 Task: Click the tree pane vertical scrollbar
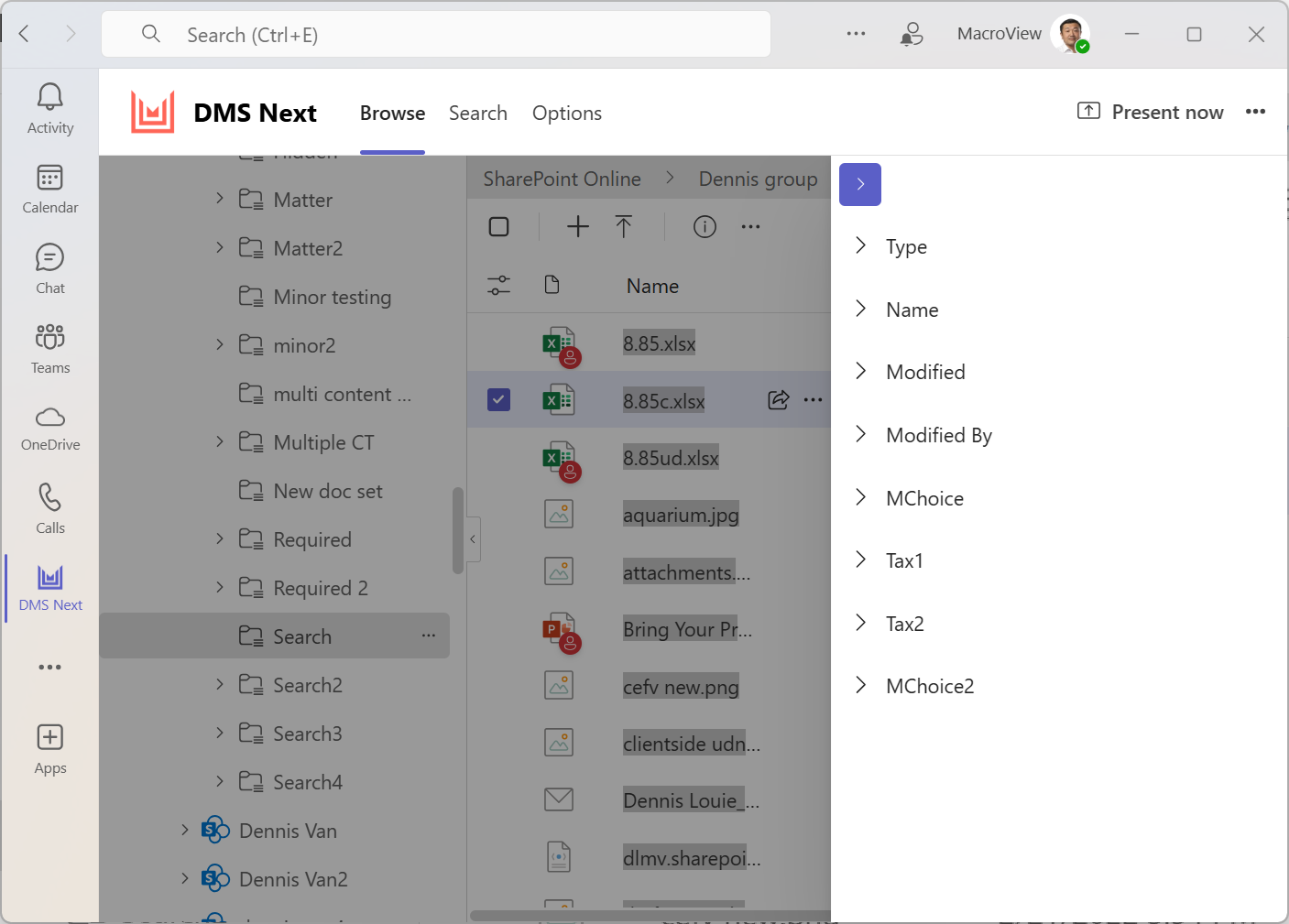(458, 530)
